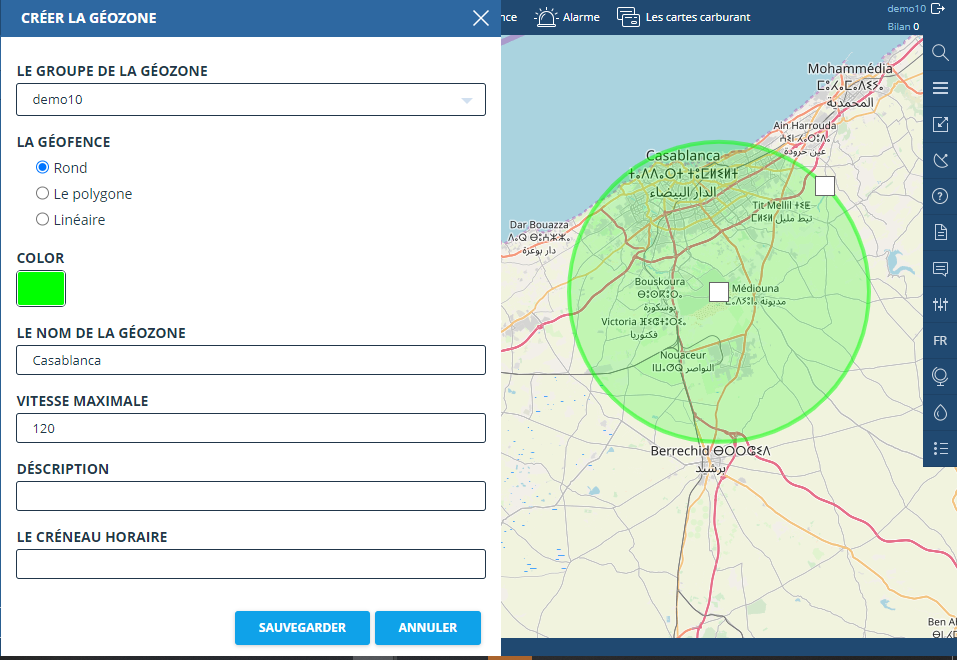Click the SAUVEGARDER button
This screenshot has height=660, width=957.
point(302,628)
